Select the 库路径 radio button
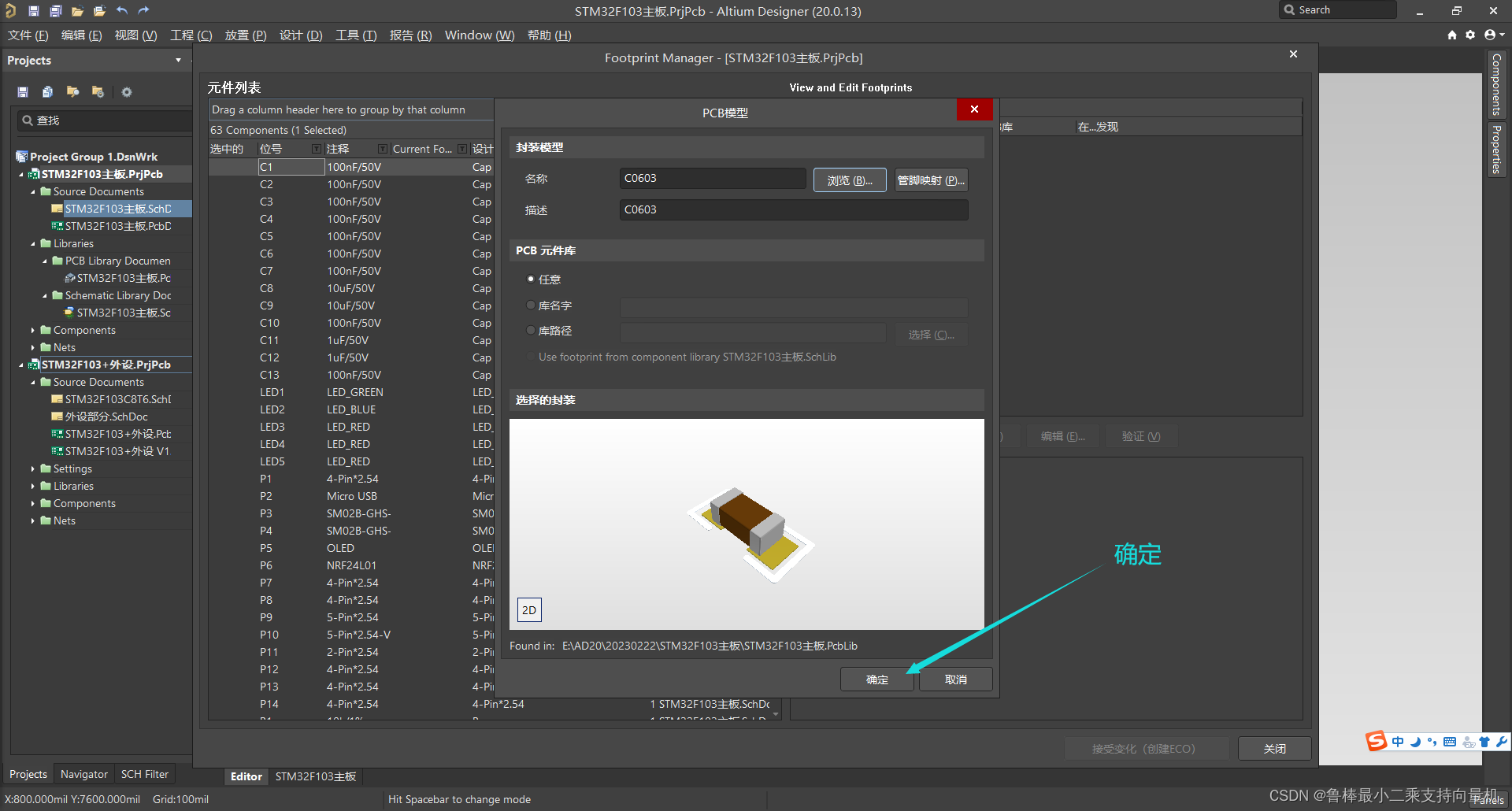This screenshot has height=811, width=1512. (x=531, y=331)
